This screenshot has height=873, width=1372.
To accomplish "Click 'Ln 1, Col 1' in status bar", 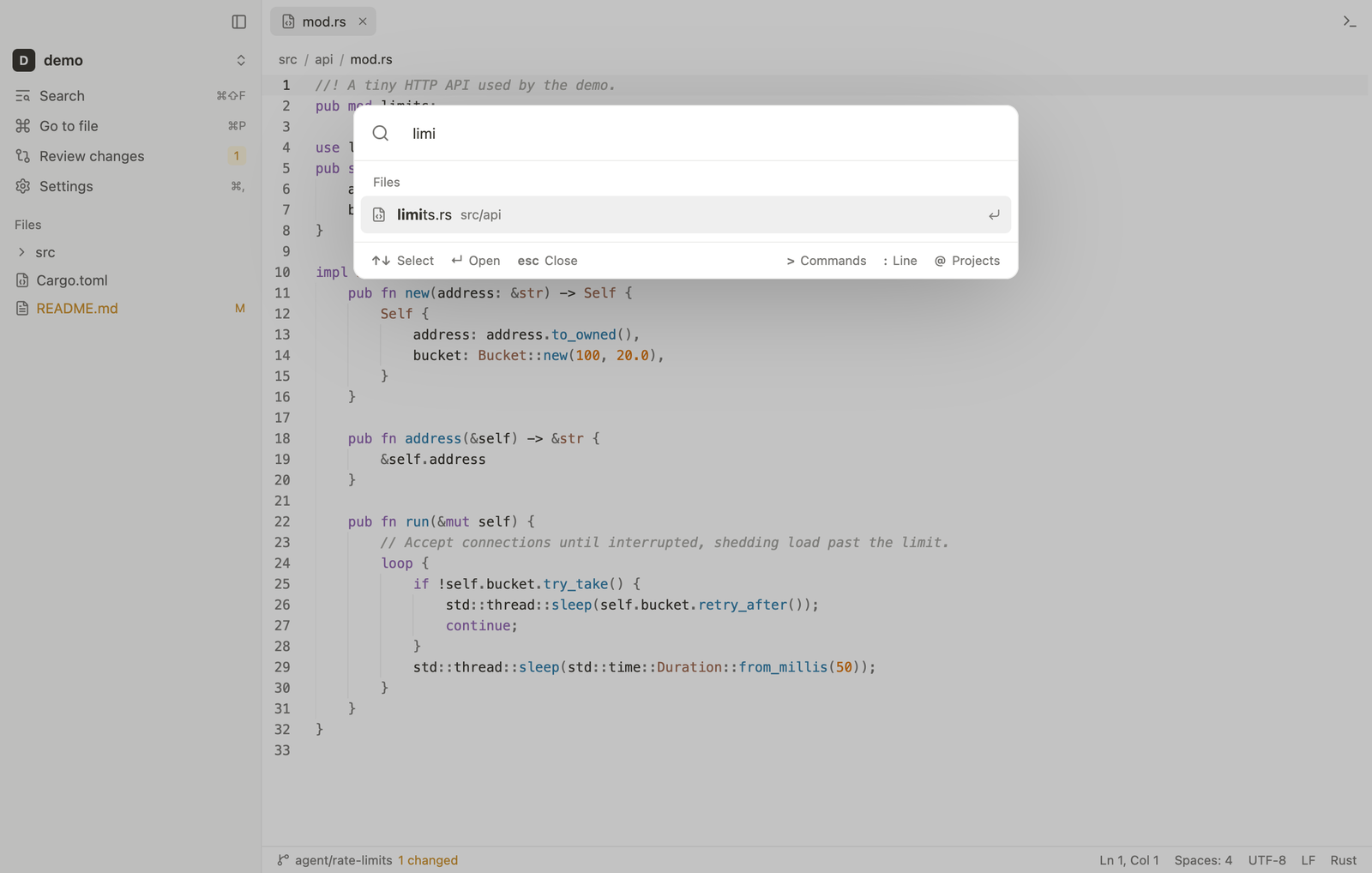I will click(x=1129, y=860).
